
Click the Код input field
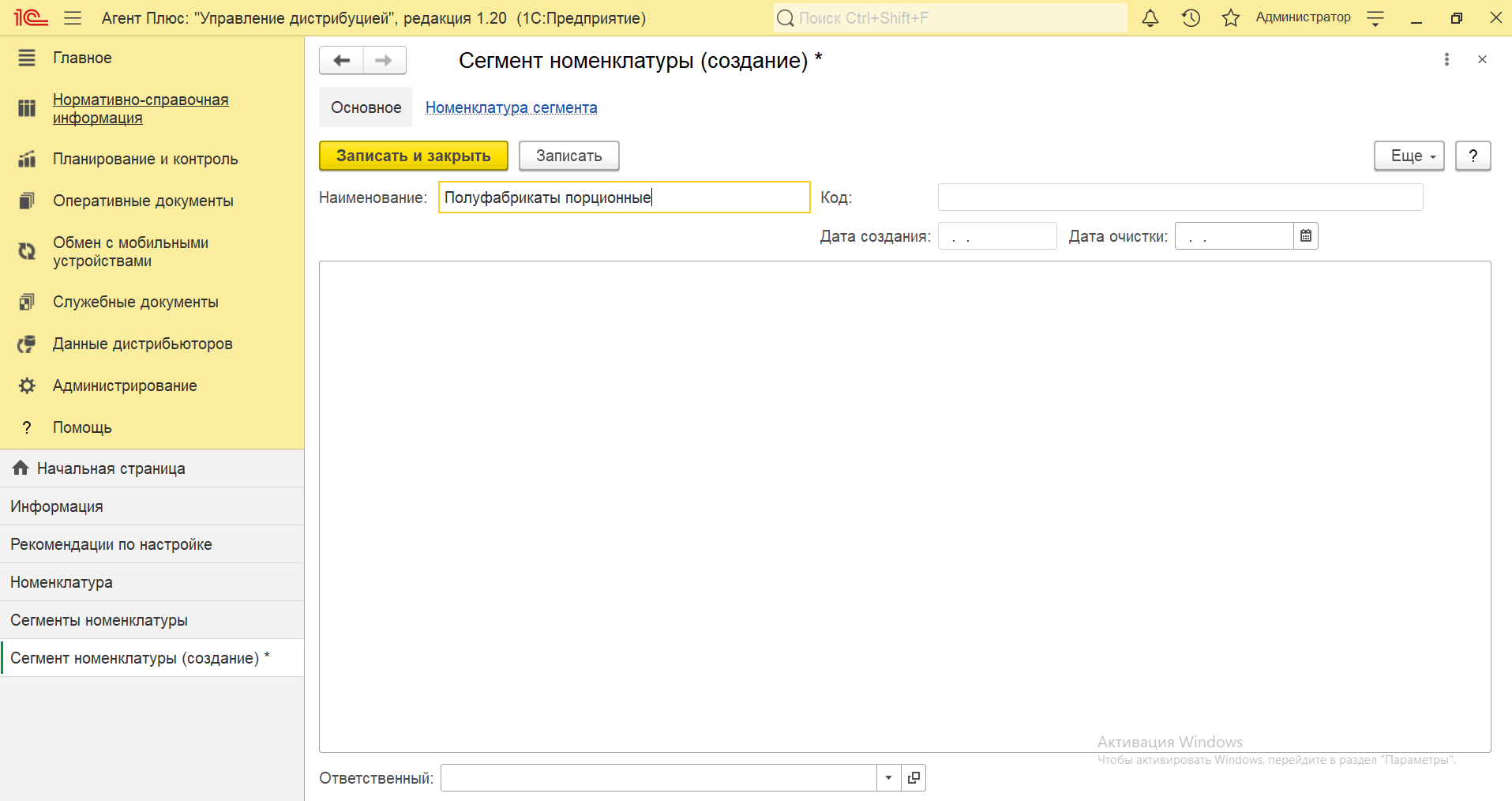(x=1180, y=197)
